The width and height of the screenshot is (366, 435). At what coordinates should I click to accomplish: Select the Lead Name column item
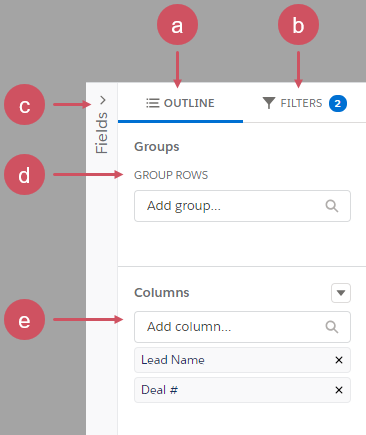tap(242, 360)
